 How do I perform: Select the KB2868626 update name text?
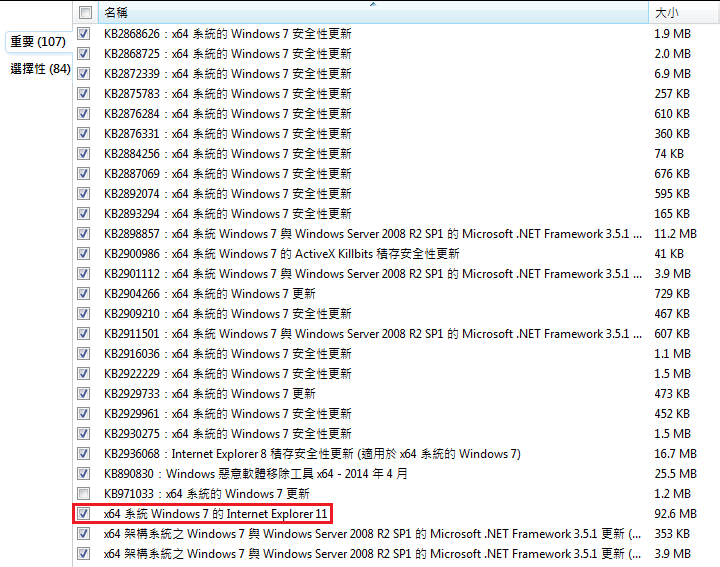point(228,34)
